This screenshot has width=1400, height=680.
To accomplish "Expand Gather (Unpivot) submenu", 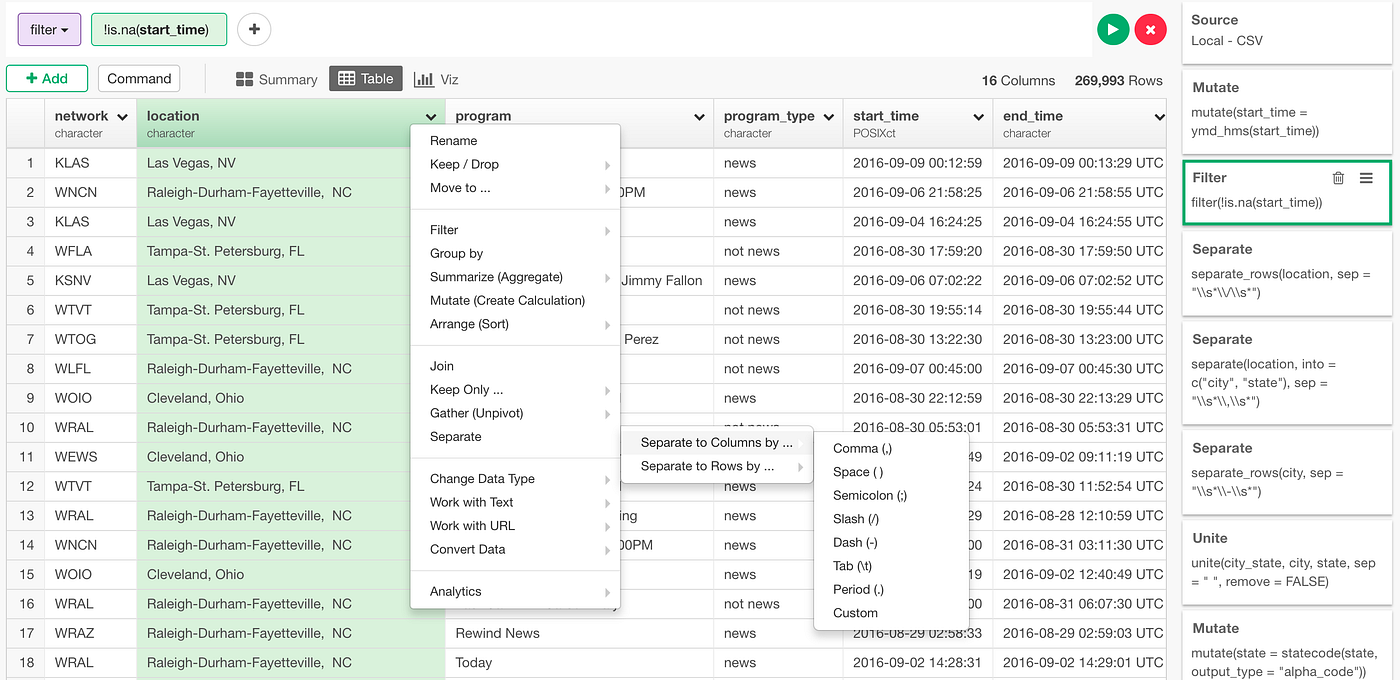I will 515,413.
